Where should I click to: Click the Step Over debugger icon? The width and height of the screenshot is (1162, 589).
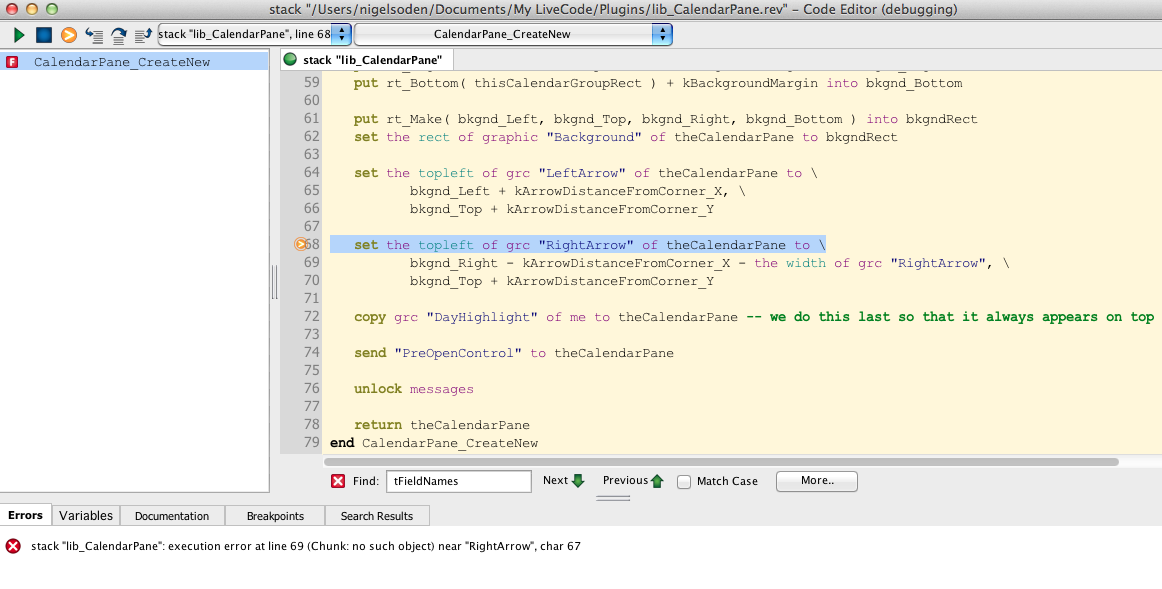tap(119, 35)
